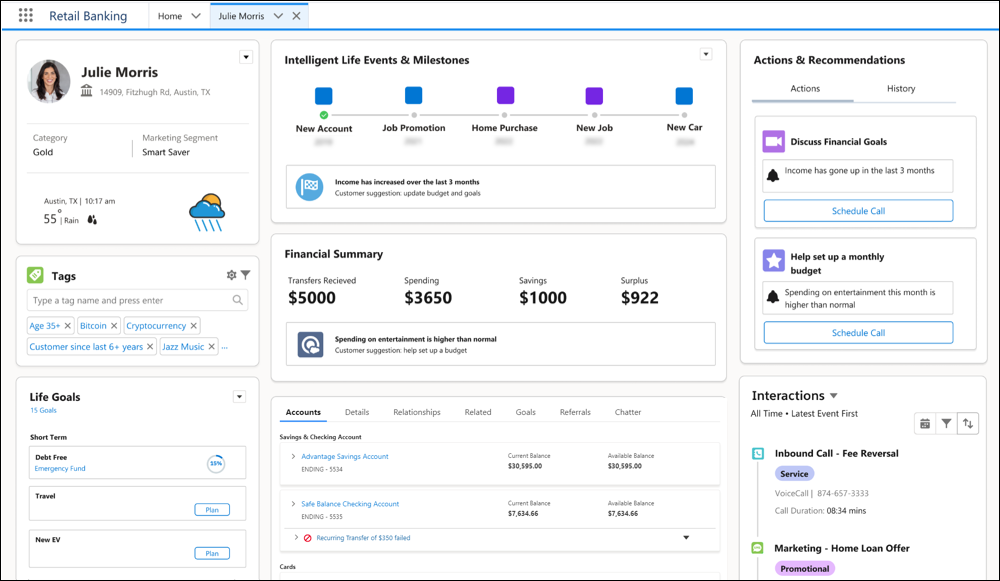Click Plan button for New EV goal
The width and height of the screenshot is (1000, 581).
[212, 554]
